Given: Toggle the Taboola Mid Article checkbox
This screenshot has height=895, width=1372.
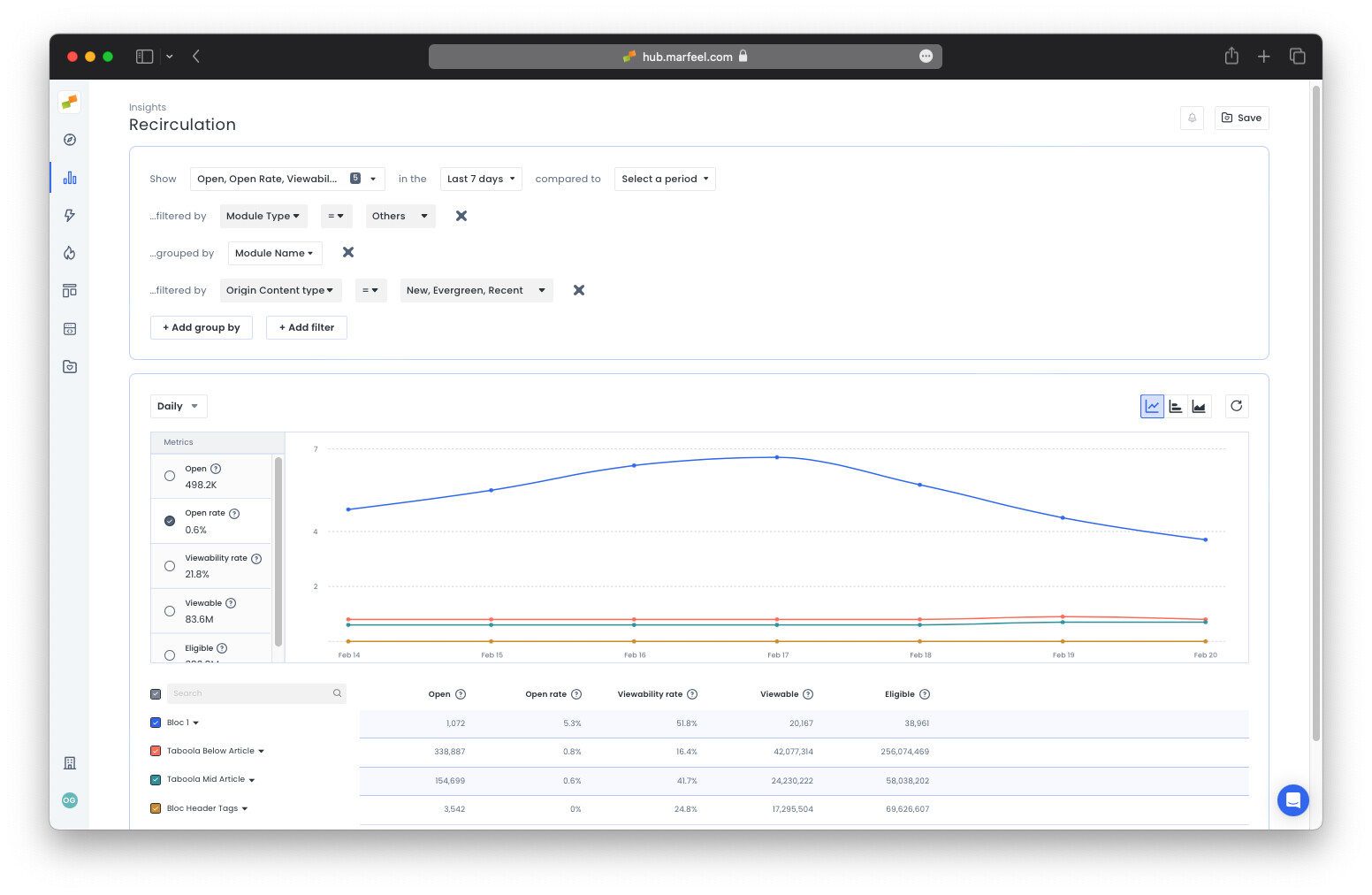Looking at the screenshot, I should point(156,780).
